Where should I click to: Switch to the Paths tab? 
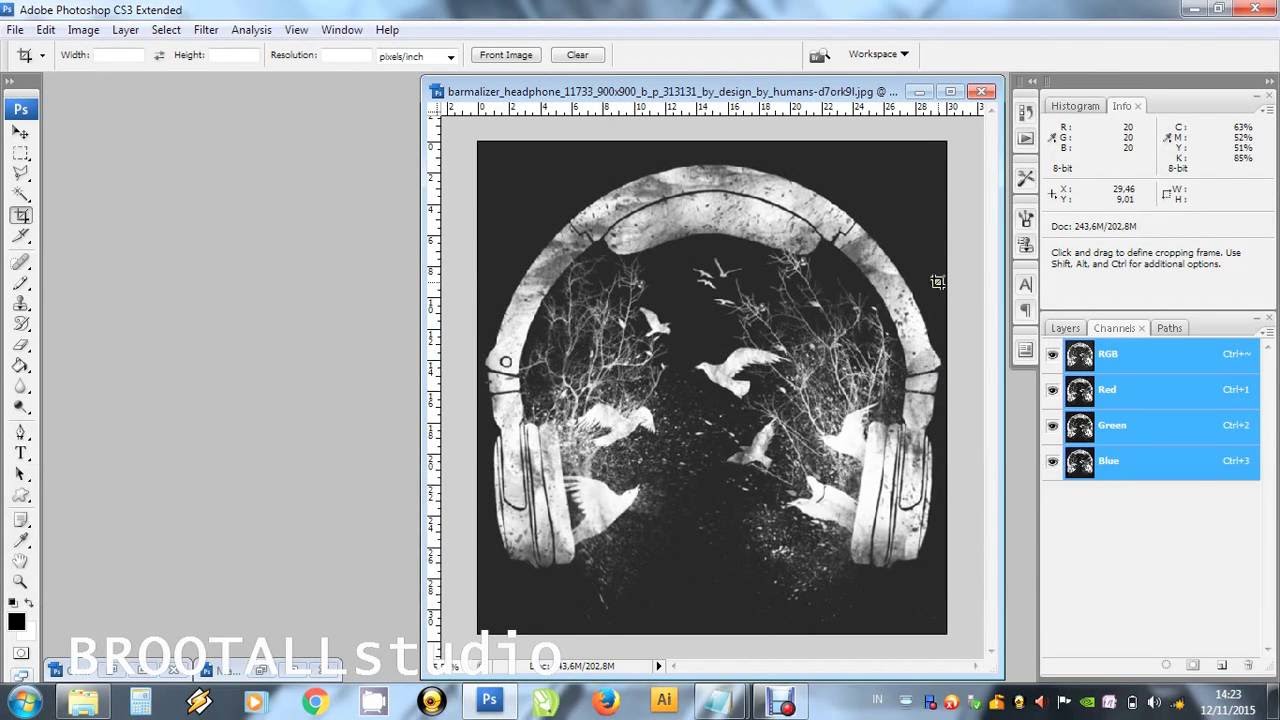click(1169, 328)
